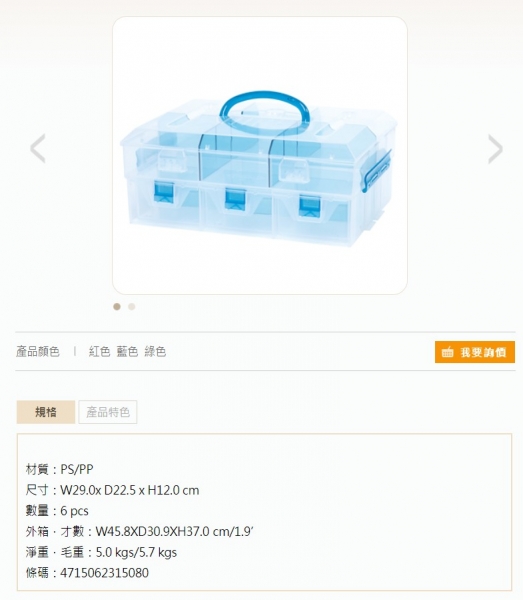Click the basket icon on the inquiry button

coord(447,352)
